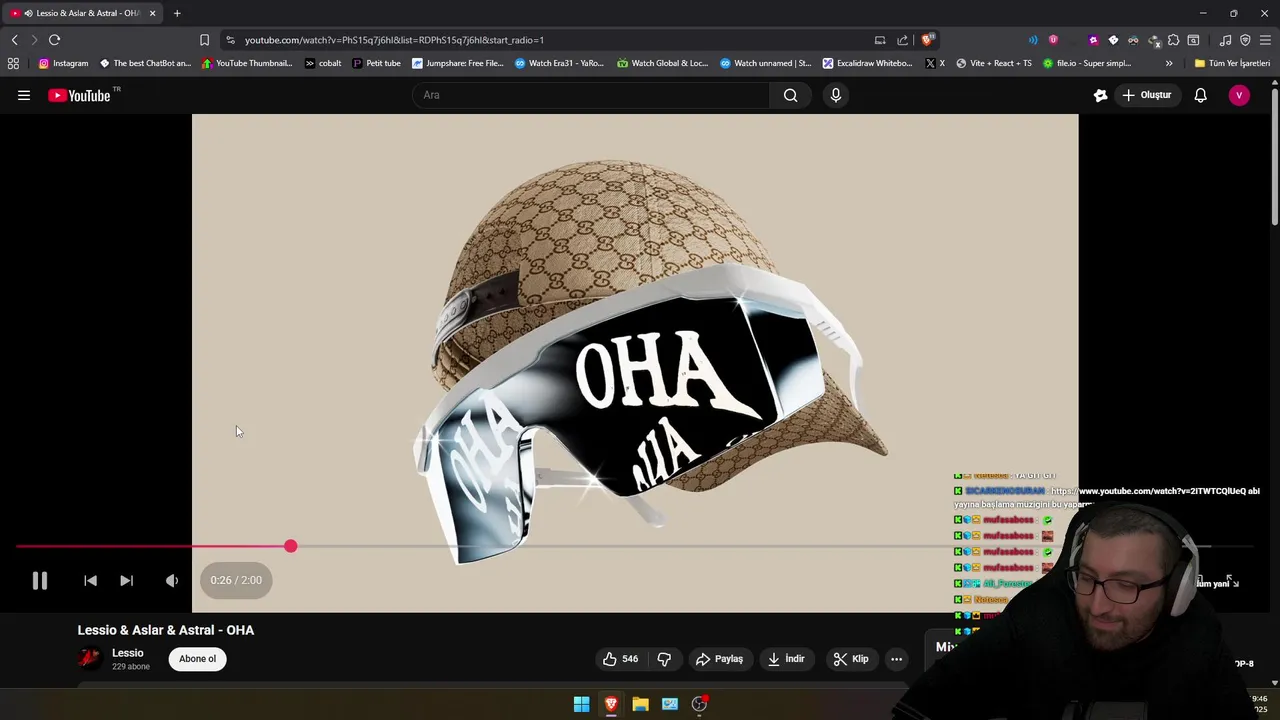Open more actions three-dot menu
Image resolution: width=1280 pixels, height=720 pixels.
coord(896,659)
